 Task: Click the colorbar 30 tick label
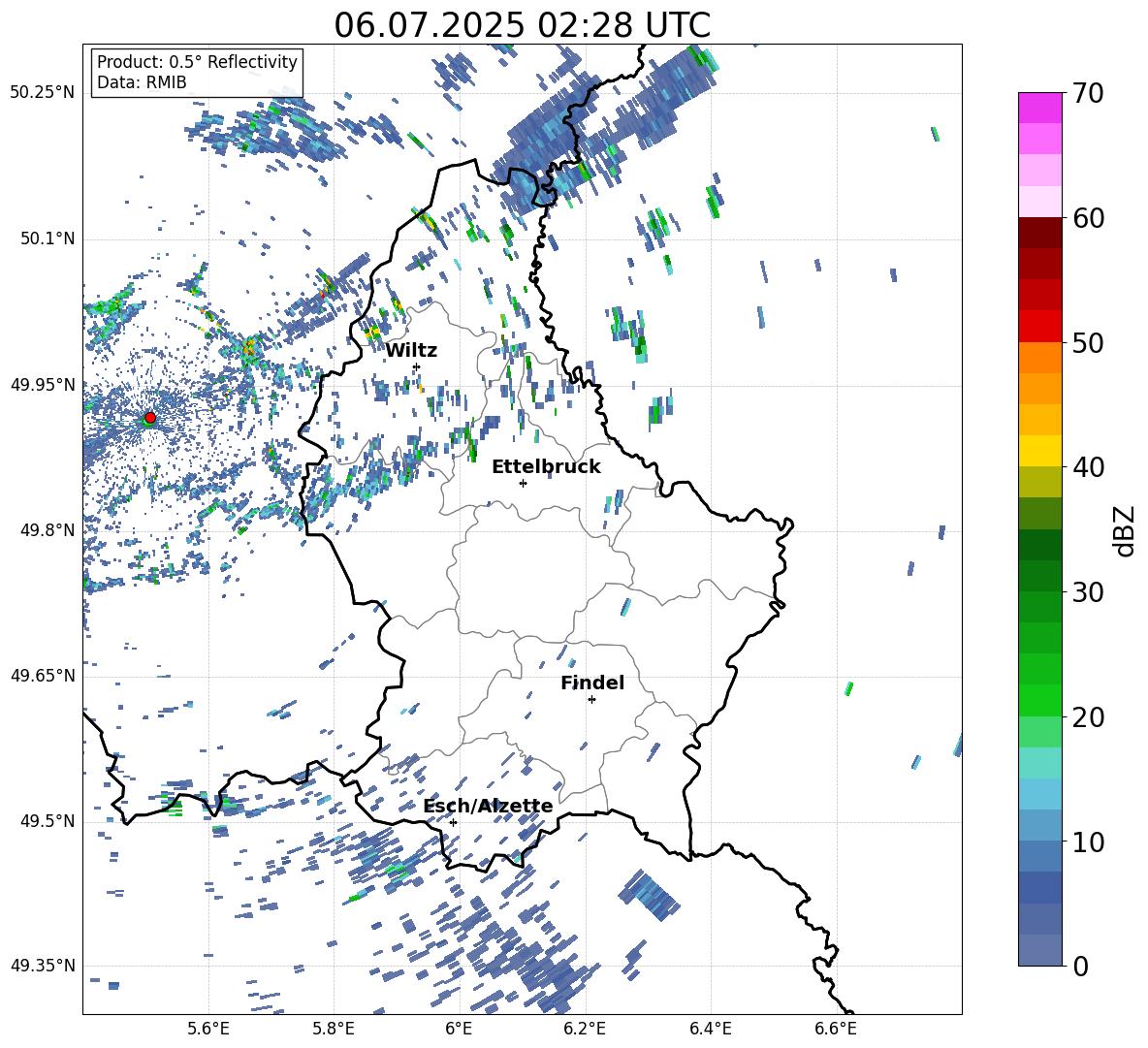pos(1088,592)
